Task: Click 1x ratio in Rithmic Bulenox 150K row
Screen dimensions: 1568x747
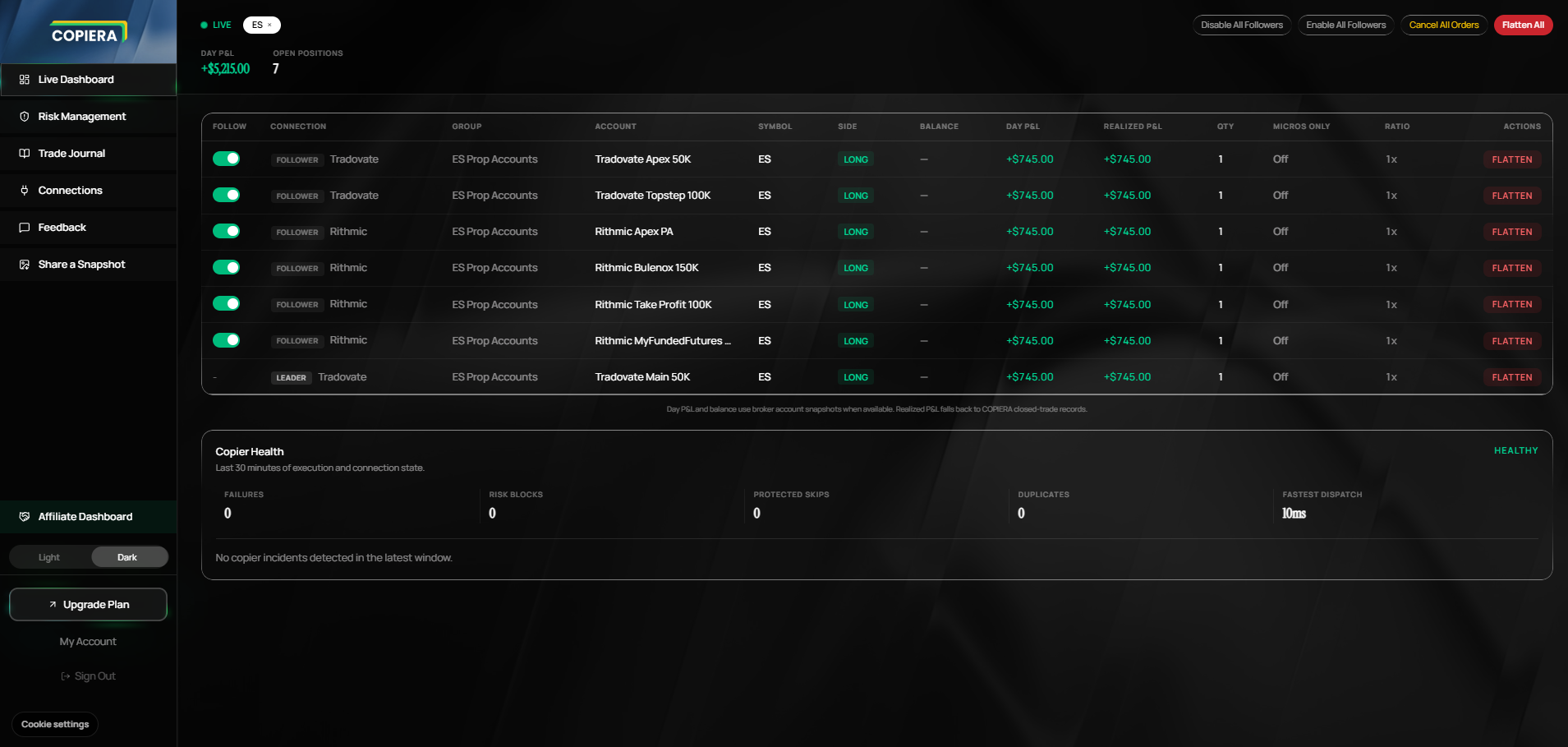Action: click(1391, 268)
